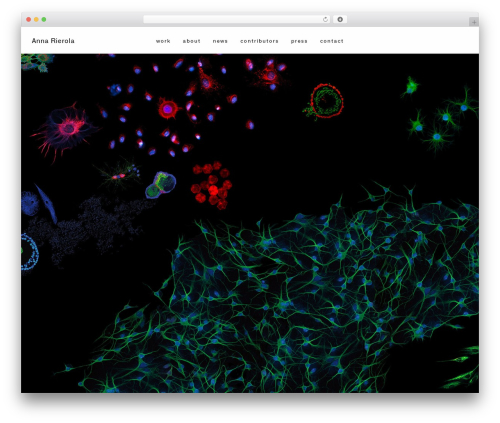The height and width of the screenshot is (423, 500).
Task: Click the paired green-purple cells
Action: point(161,185)
